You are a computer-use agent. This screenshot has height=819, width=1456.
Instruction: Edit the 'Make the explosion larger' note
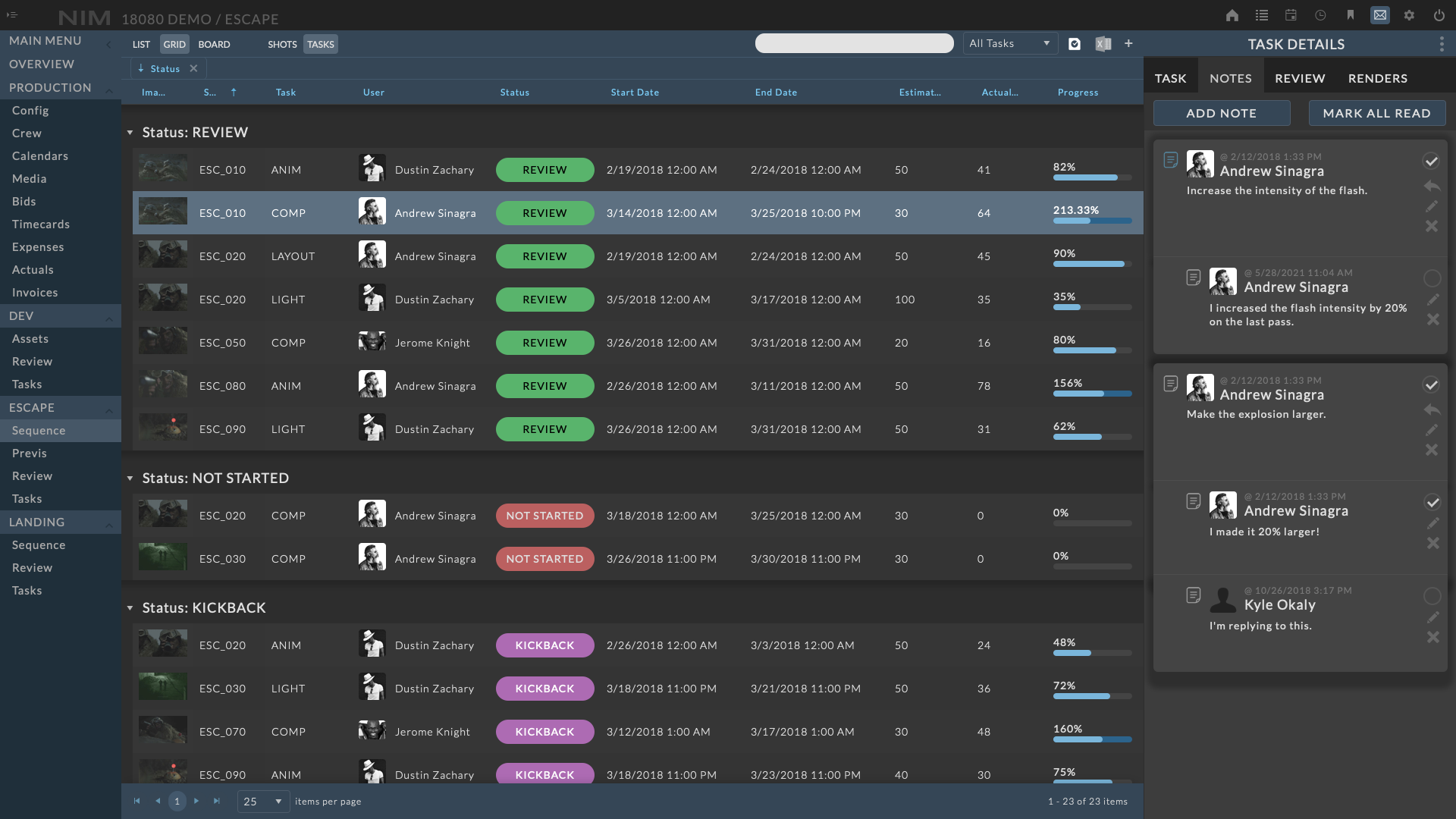coord(1432,430)
